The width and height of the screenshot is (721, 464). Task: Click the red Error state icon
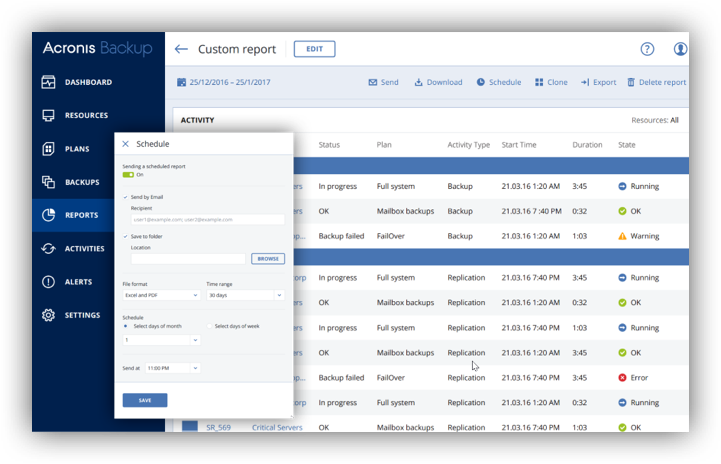(x=622, y=378)
